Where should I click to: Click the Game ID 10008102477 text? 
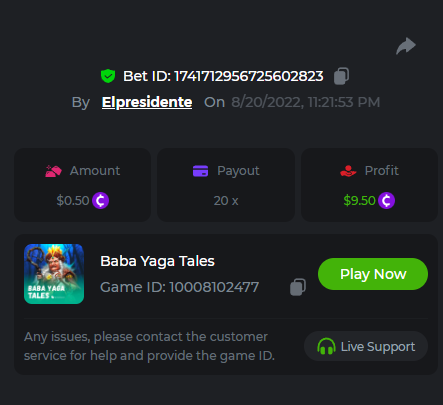tap(180, 287)
